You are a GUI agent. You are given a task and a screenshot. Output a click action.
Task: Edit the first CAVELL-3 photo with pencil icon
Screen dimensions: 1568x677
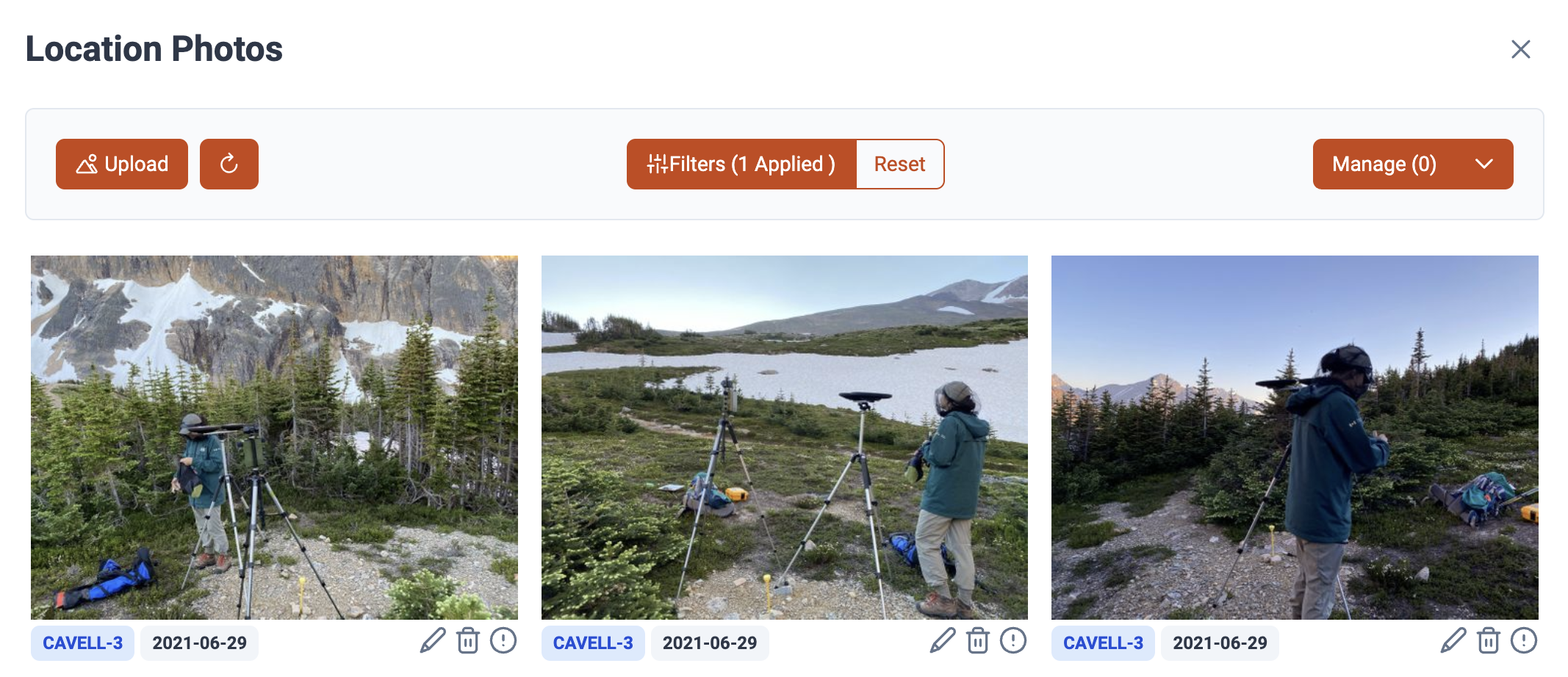click(433, 640)
